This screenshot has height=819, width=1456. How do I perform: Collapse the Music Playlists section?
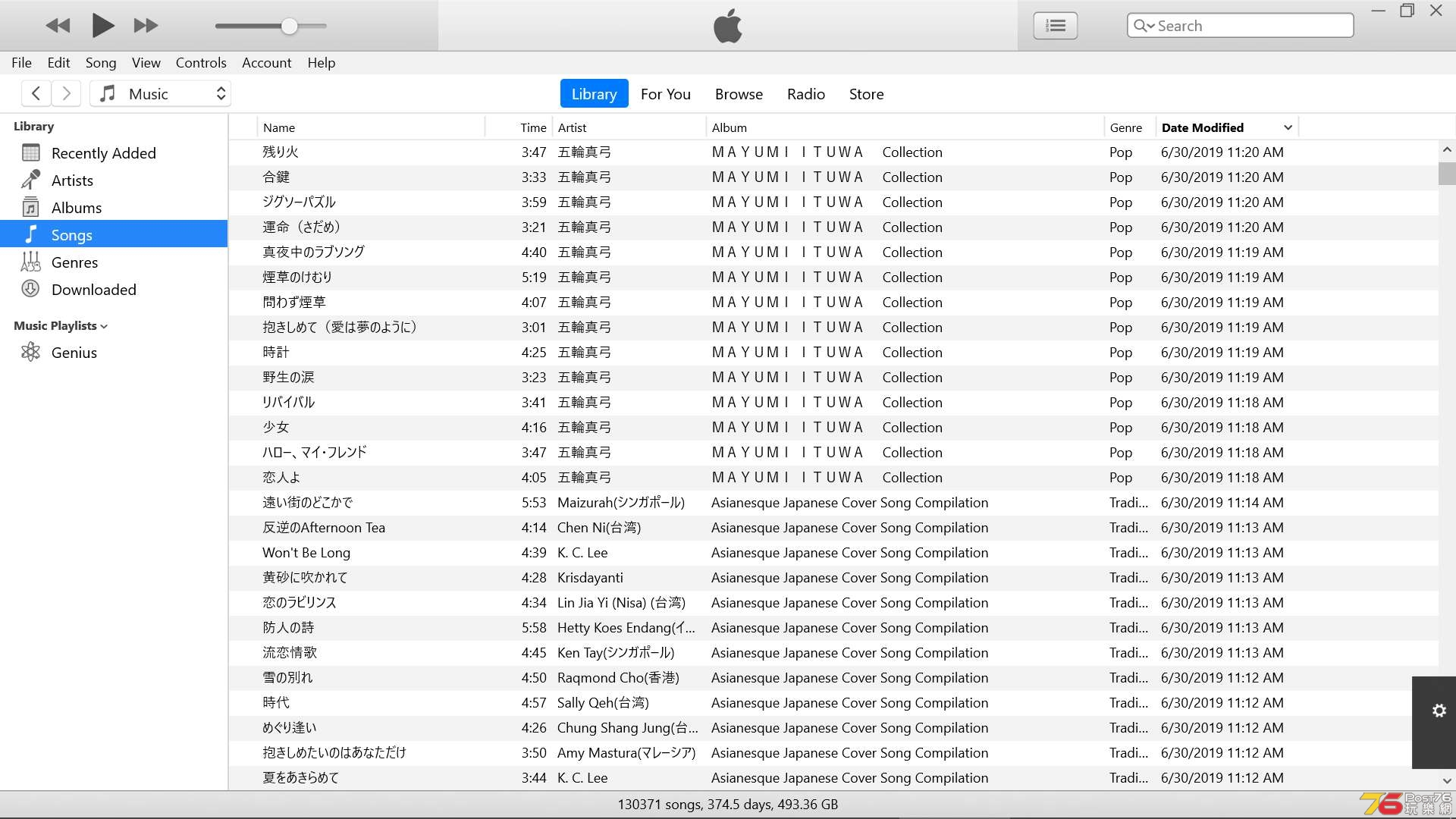point(104,326)
